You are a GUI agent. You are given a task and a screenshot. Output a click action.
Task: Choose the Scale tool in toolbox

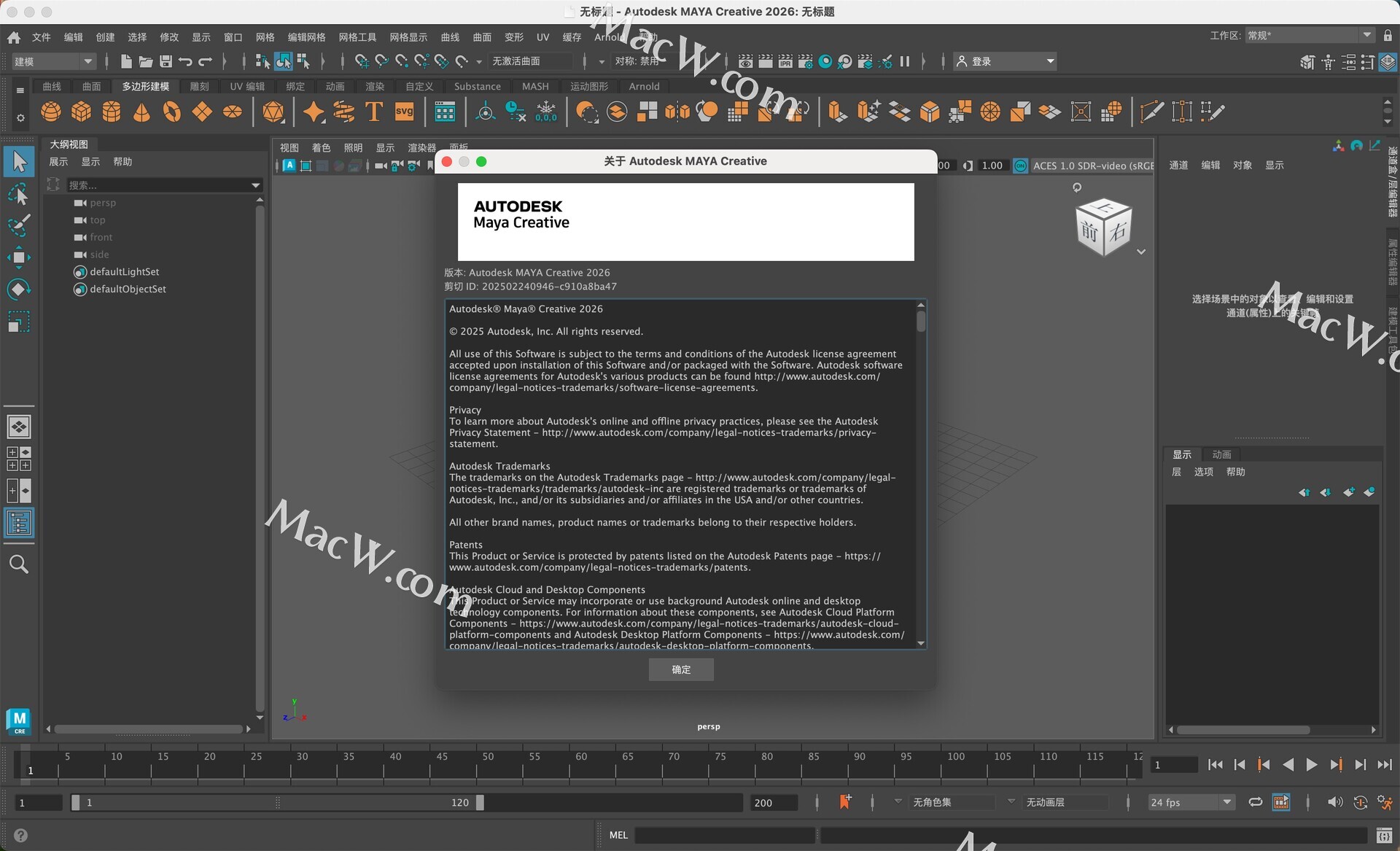19,322
